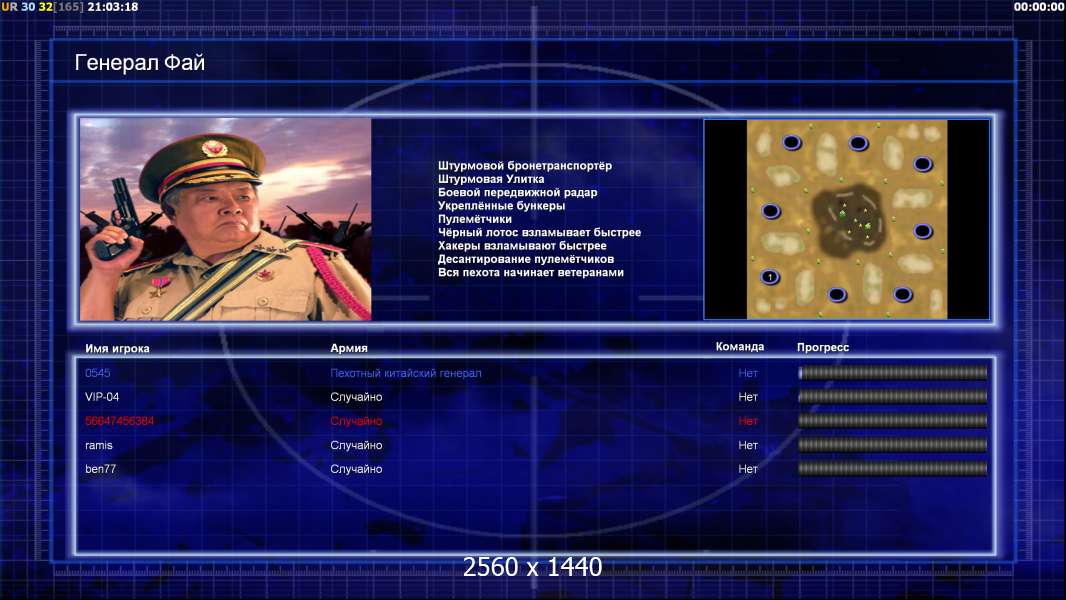1066x600 pixels.
Task: Click the progress bar for 56647456384
Action: (x=893, y=421)
